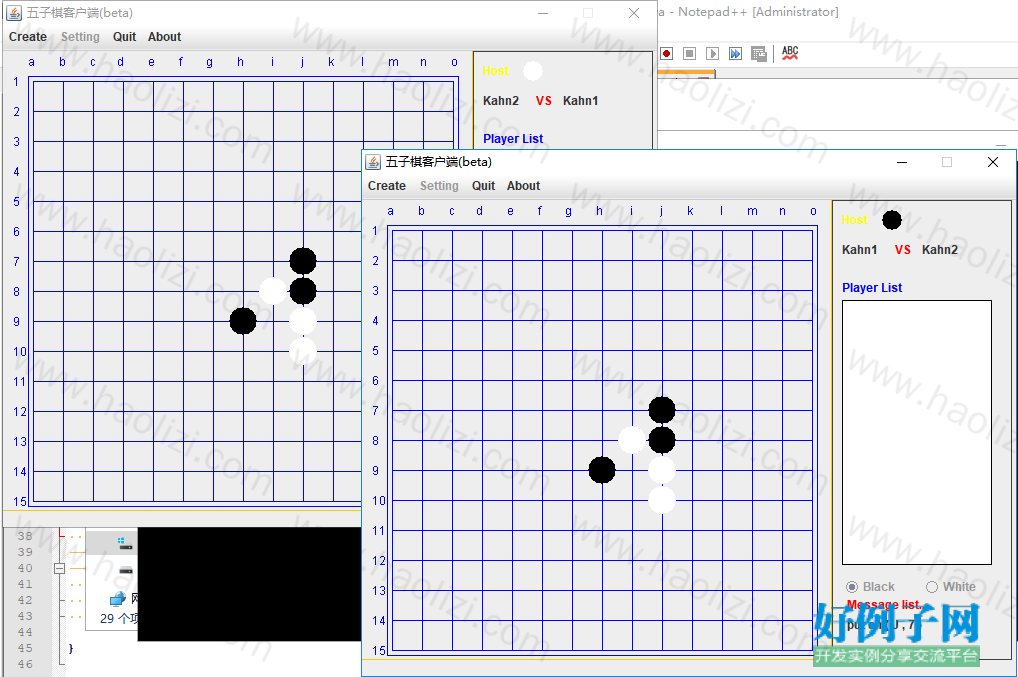
Task: Click Windows drive icon in Explorer fragment
Action: pos(125,543)
